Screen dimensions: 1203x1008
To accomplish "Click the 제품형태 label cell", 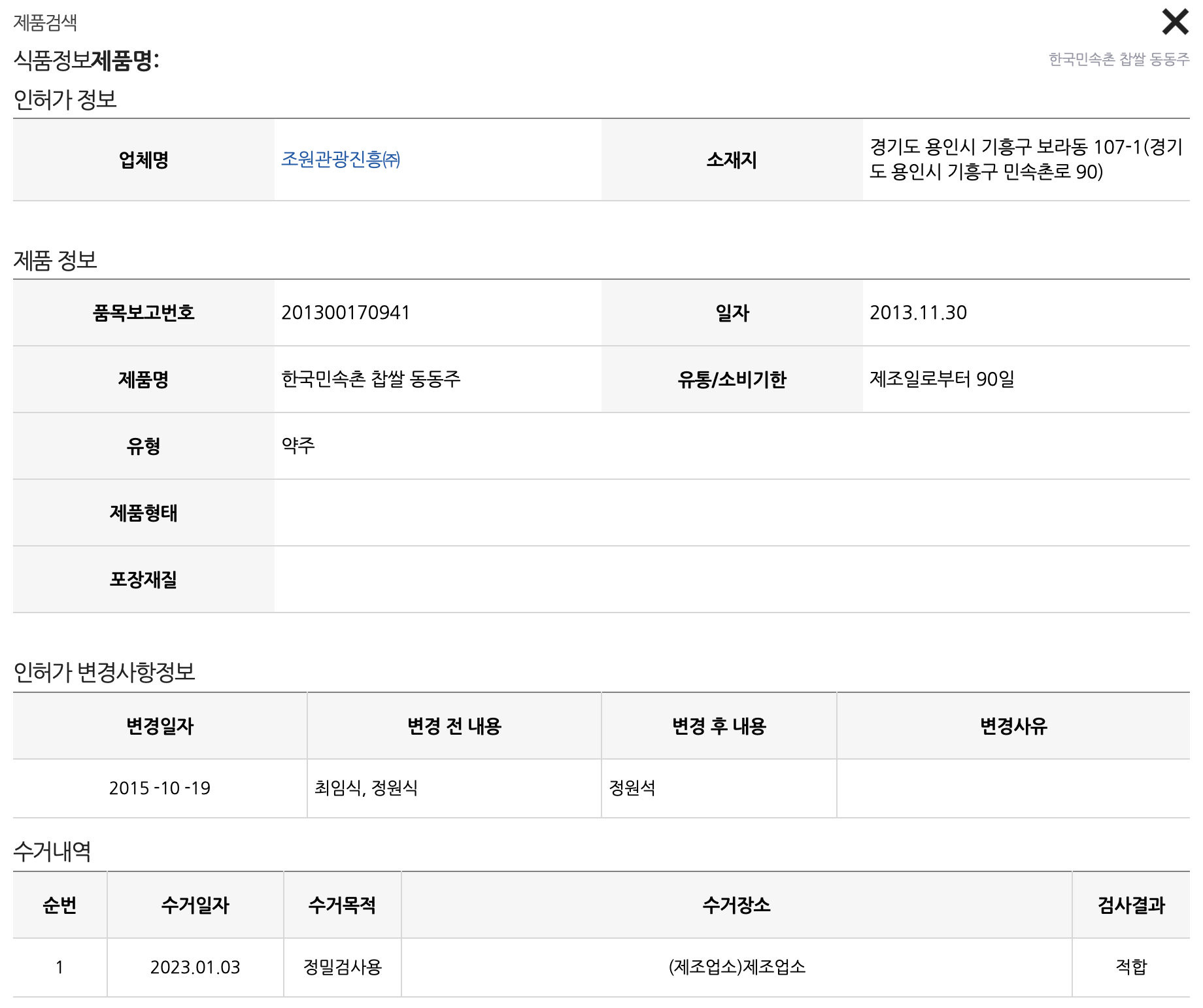I will [x=144, y=512].
